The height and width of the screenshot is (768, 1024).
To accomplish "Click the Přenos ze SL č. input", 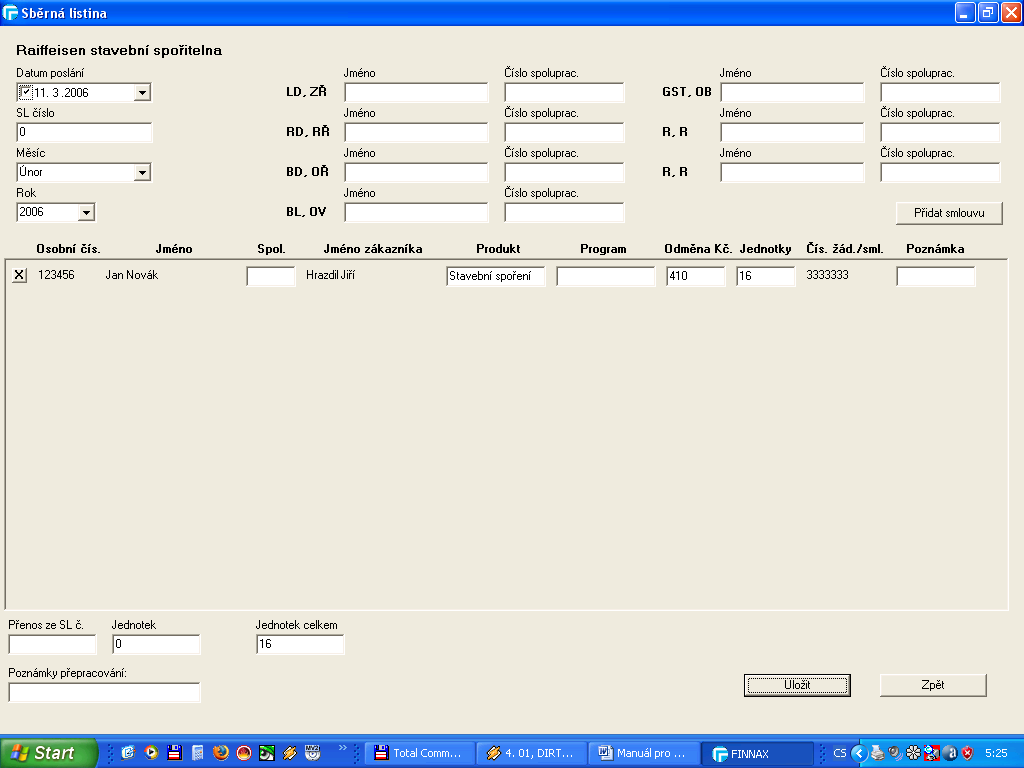I will pos(52,644).
